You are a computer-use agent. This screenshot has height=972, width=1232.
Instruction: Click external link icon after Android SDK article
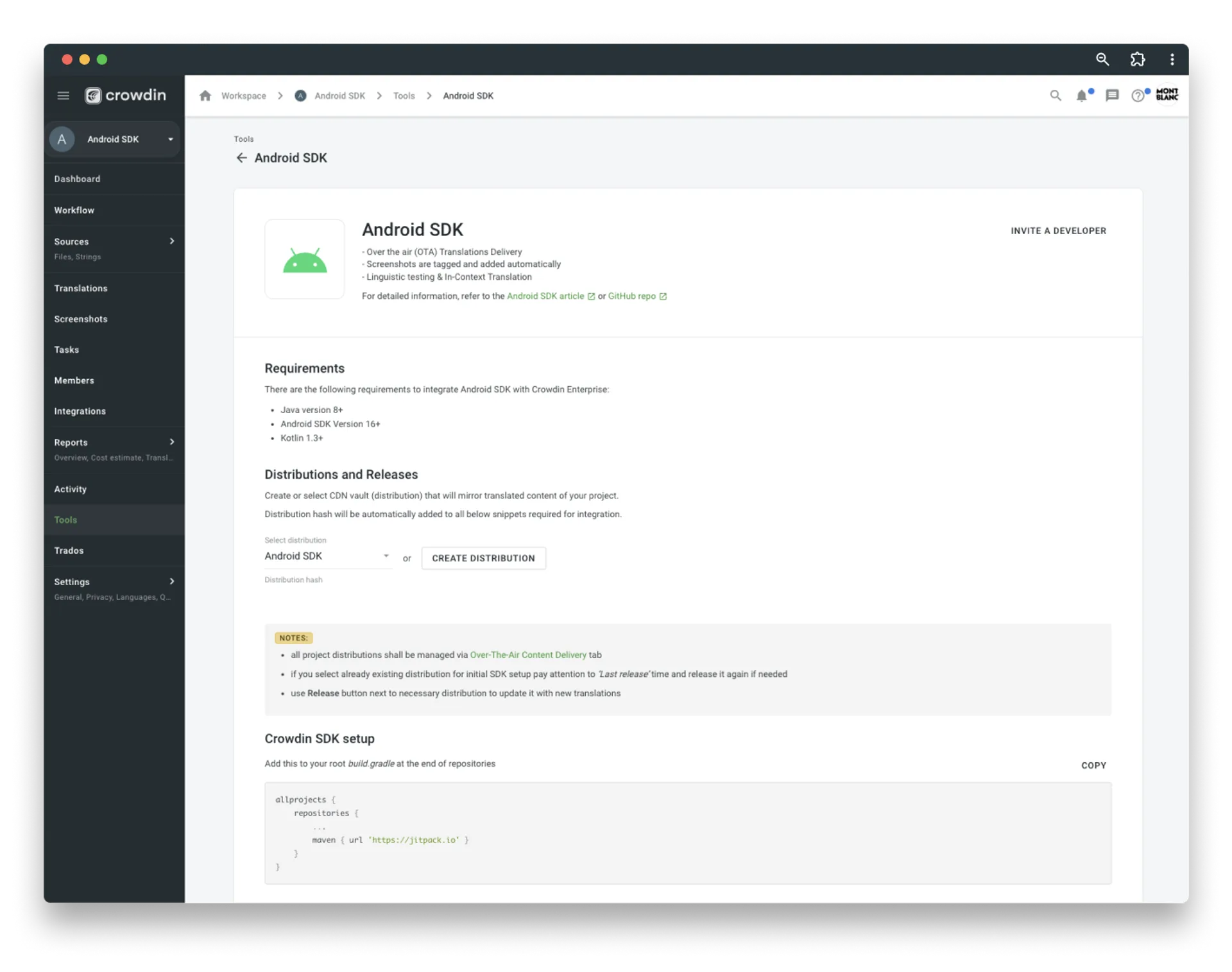pos(591,296)
